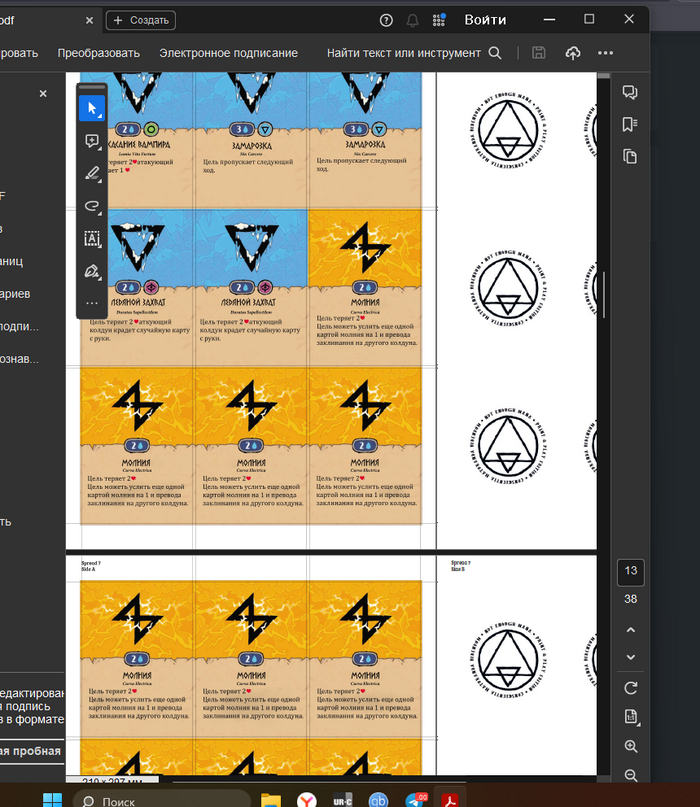Click the current page number 13 field
Viewport: 700px width, 807px height.
coord(631,571)
